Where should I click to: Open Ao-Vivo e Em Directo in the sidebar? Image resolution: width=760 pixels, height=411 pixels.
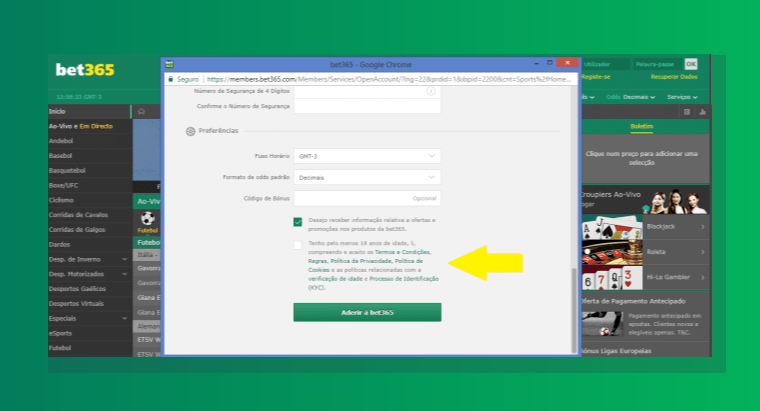coord(89,126)
